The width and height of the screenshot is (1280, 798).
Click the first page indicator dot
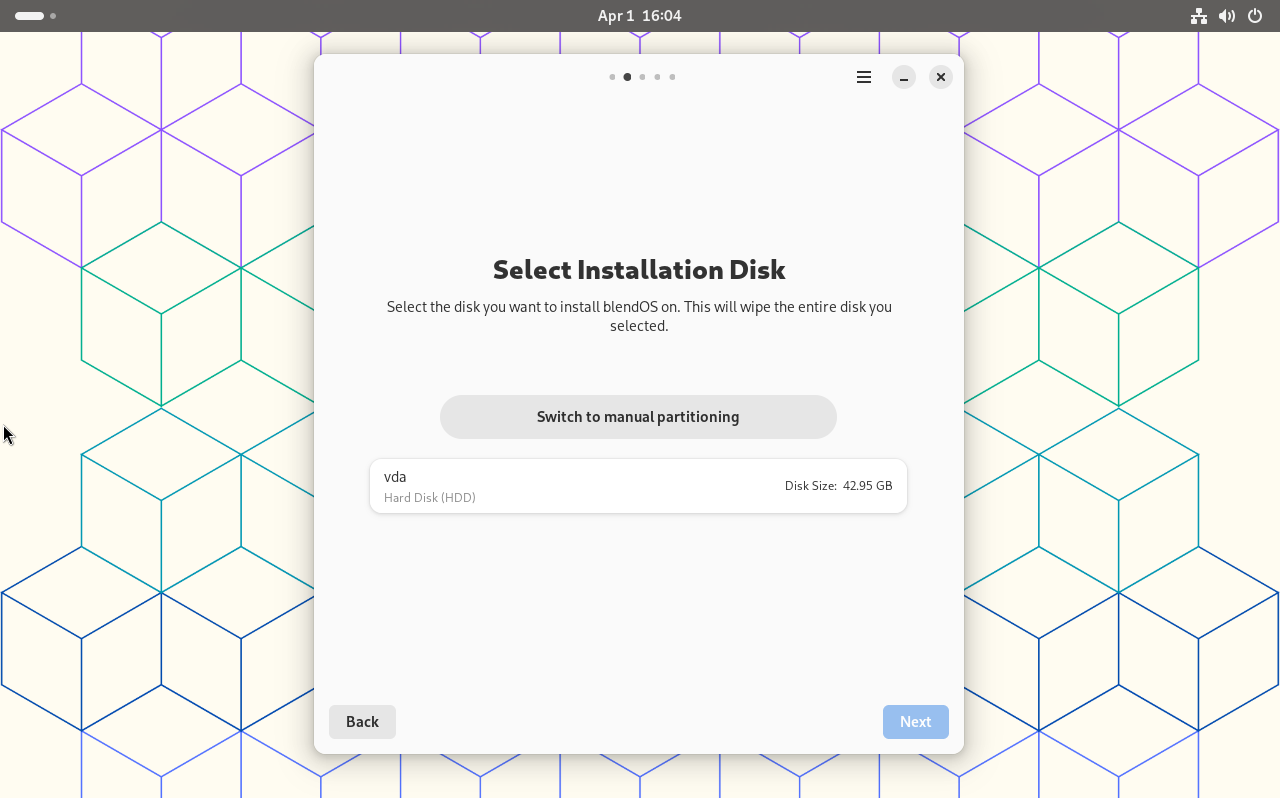(x=612, y=77)
